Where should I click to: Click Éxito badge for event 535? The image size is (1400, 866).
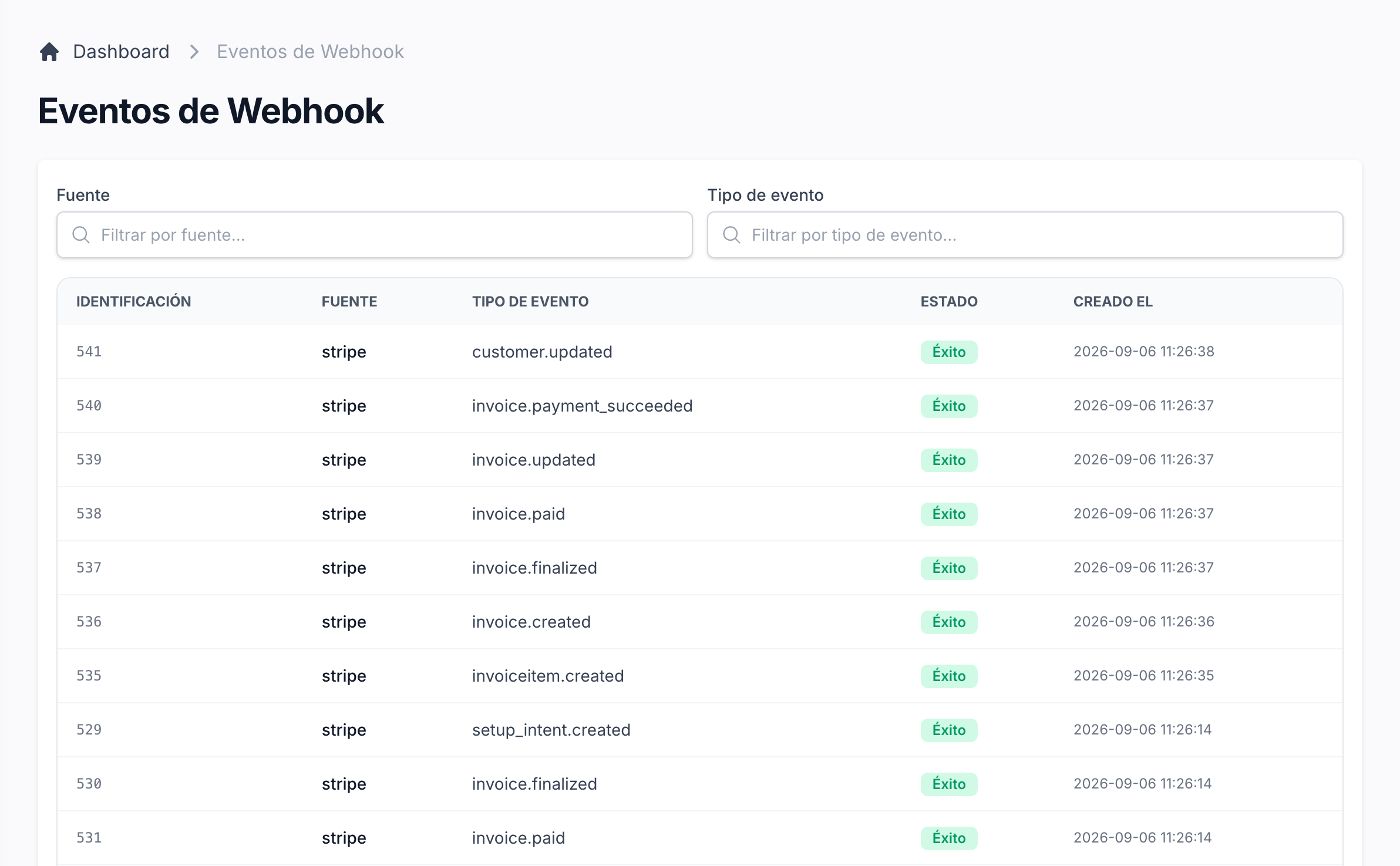pyautogui.click(x=949, y=676)
